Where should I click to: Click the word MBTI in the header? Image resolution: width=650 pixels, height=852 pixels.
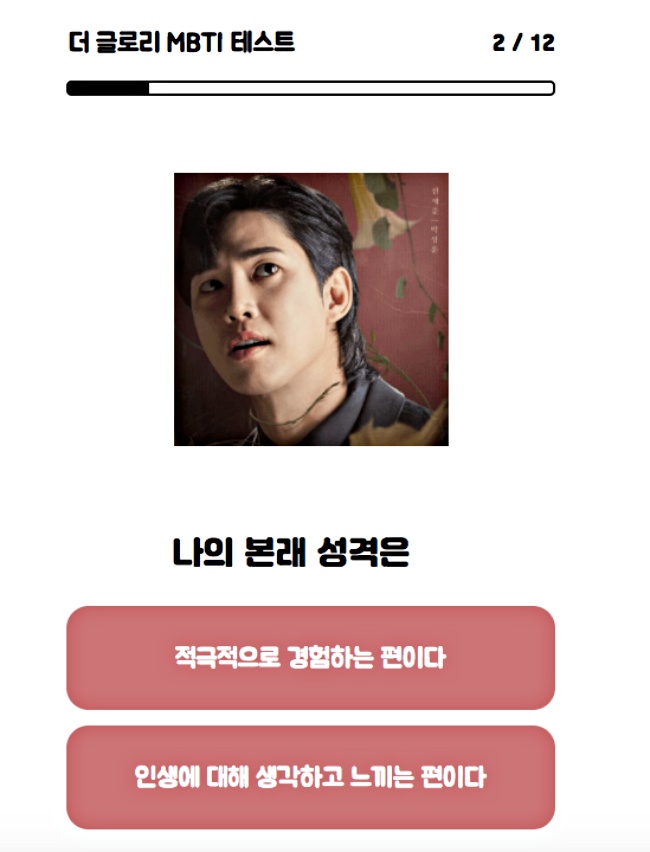[x=195, y=42]
